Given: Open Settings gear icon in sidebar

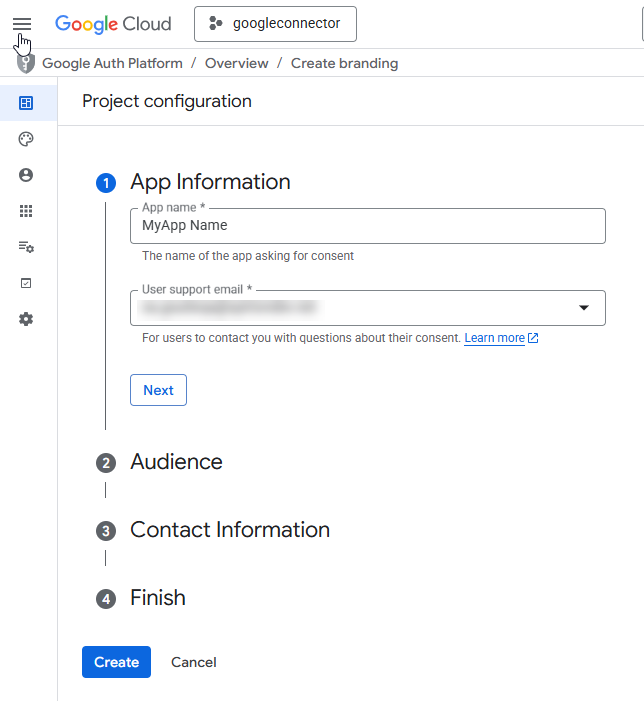Looking at the screenshot, I should pos(26,319).
